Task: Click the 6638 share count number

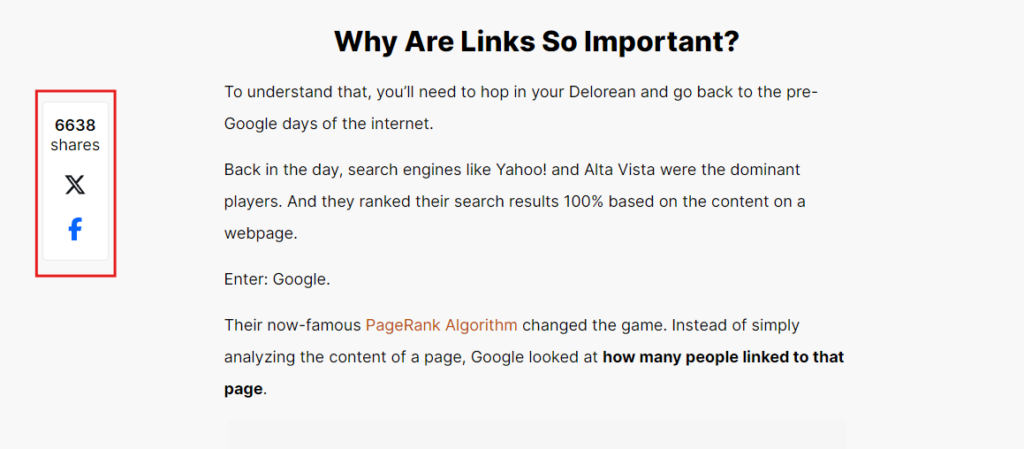Action: tap(75, 125)
